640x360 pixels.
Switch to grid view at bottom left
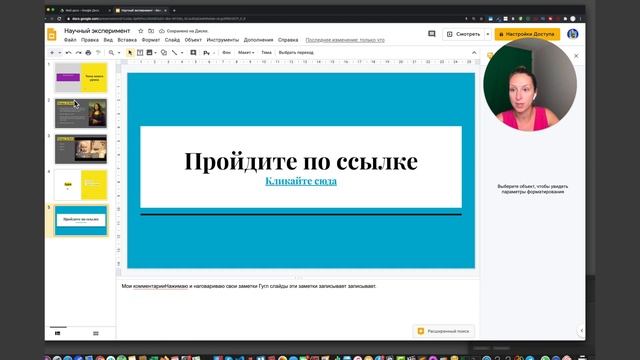pos(96,333)
